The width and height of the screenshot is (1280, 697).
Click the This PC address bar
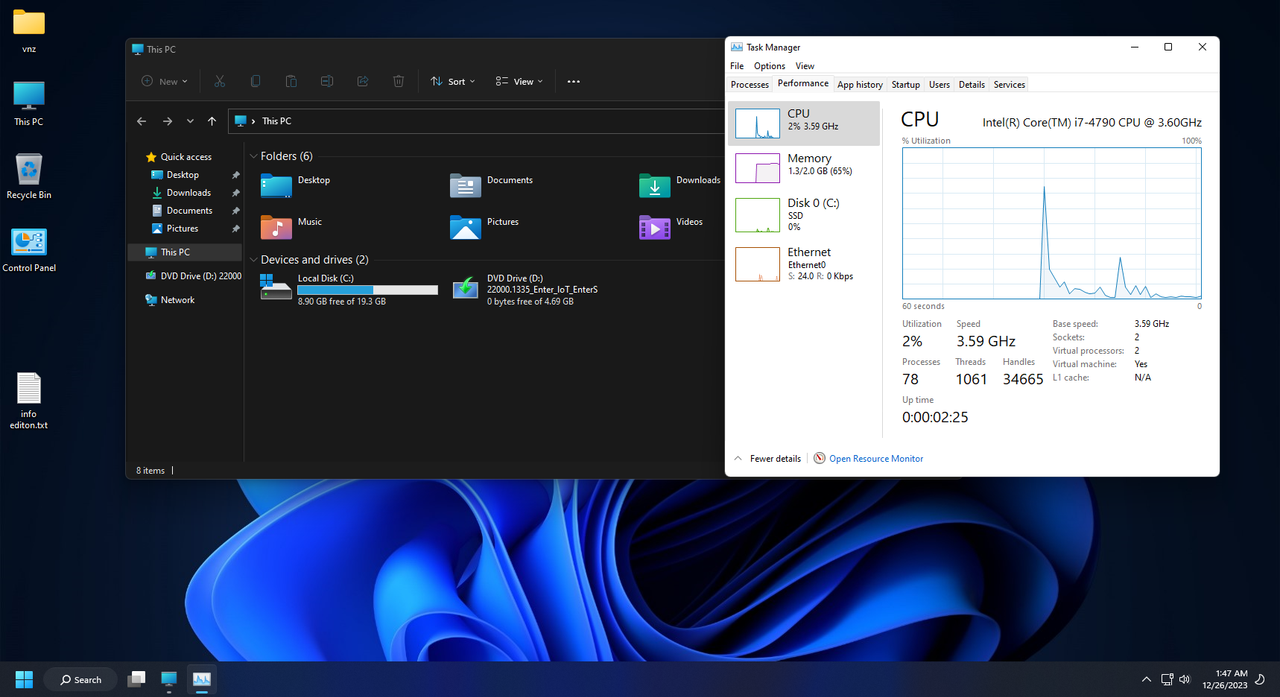click(x=476, y=121)
